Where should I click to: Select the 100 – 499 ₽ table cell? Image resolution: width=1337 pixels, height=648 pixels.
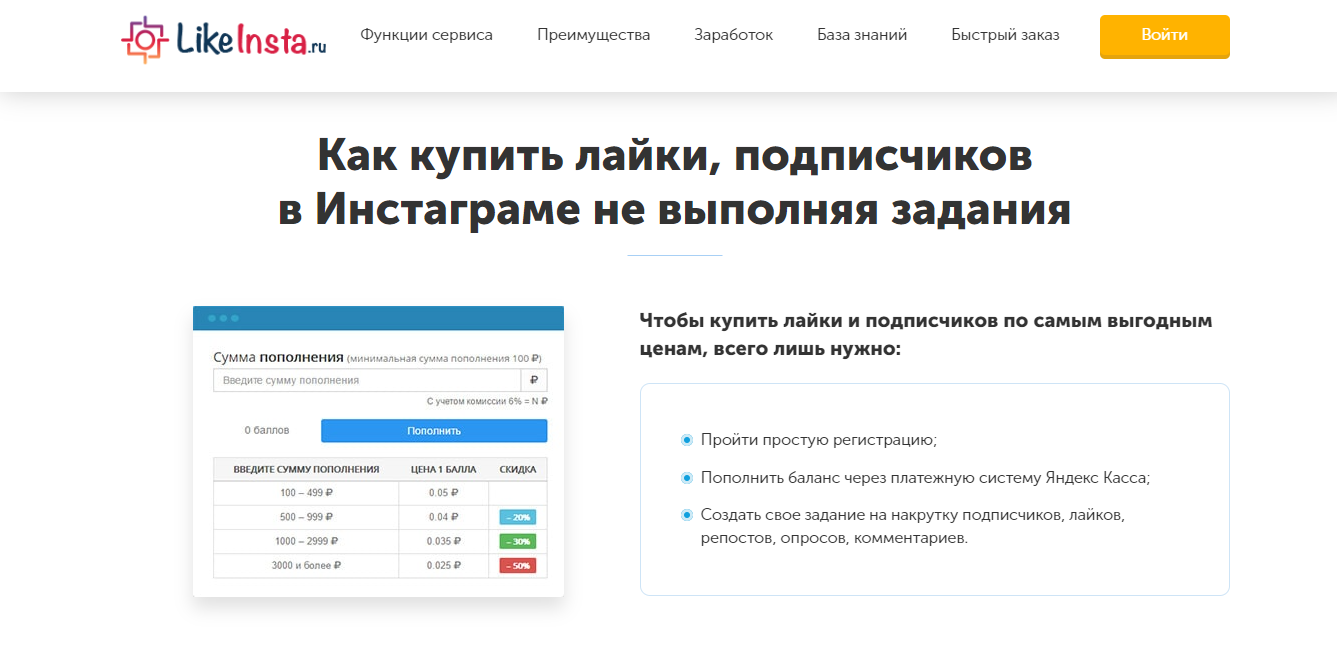pyautogui.click(x=306, y=493)
